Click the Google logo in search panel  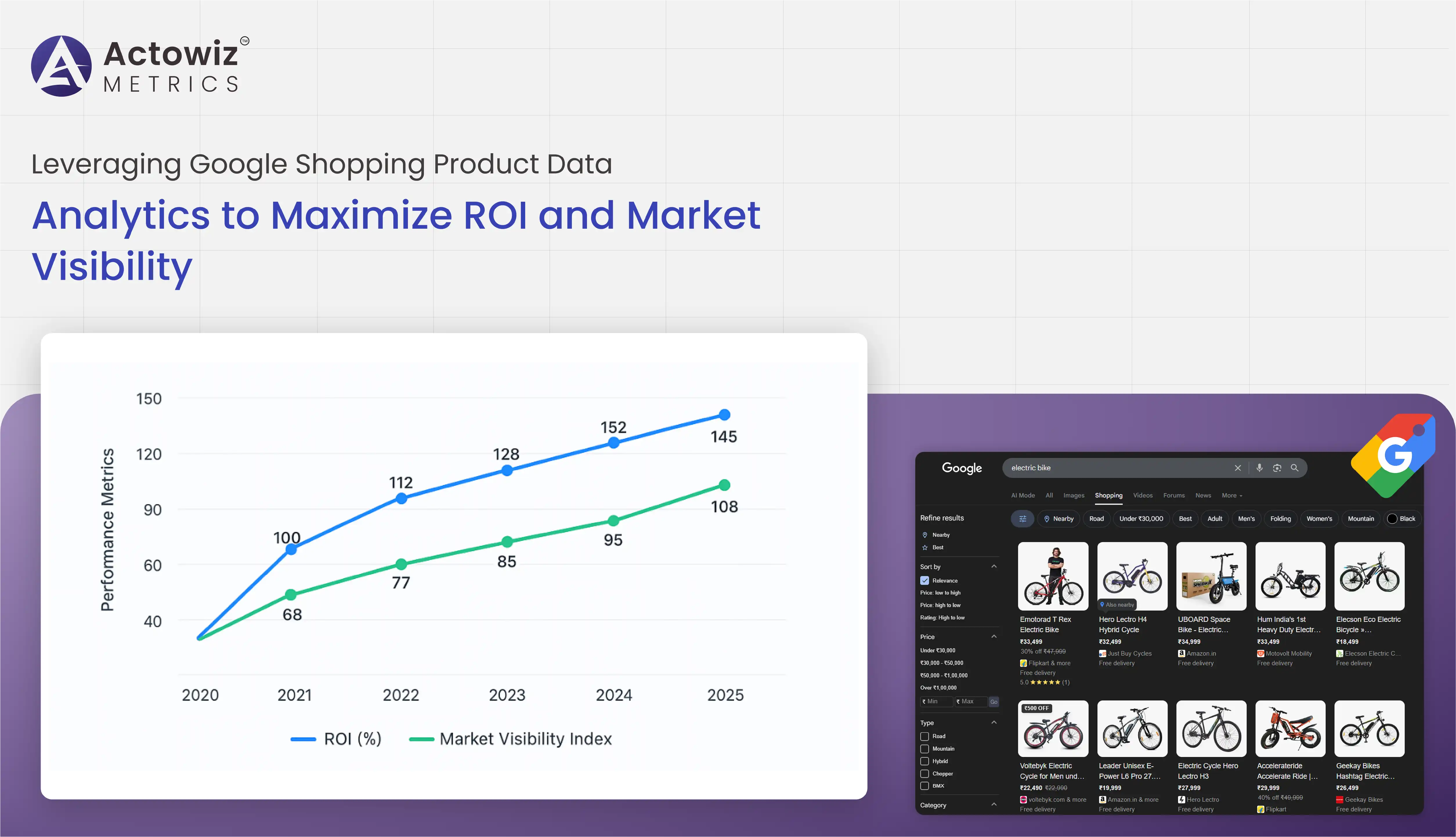[962, 468]
